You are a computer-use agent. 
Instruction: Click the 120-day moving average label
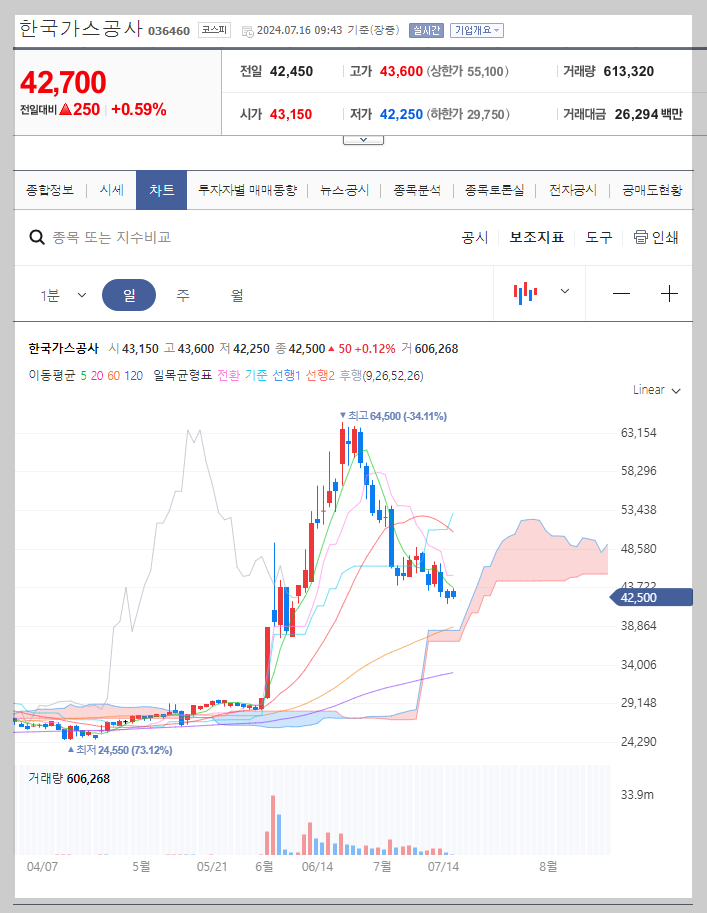pyautogui.click(x=133, y=376)
